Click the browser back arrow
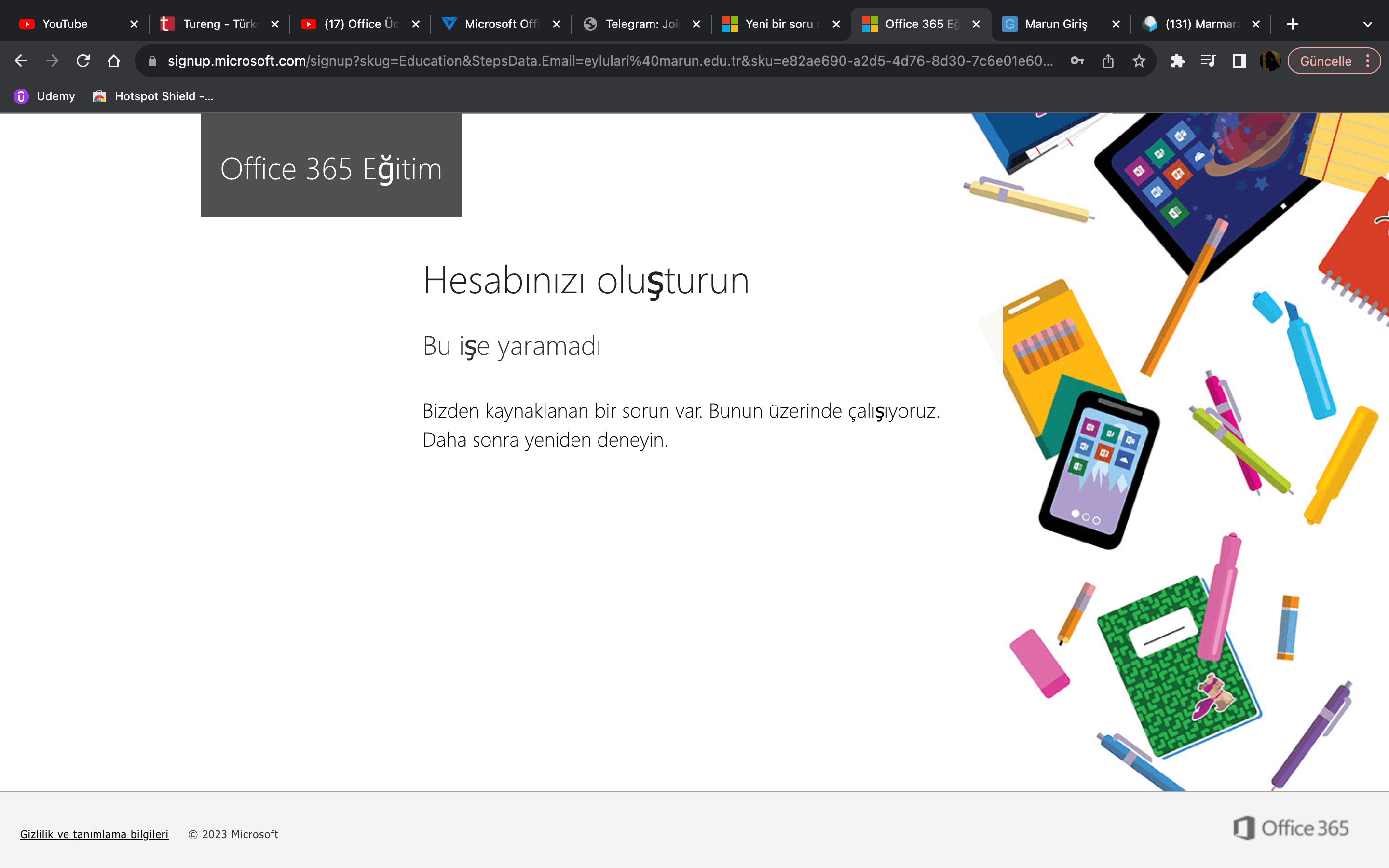Viewport: 1389px width, 868px height. click(21, 61)
